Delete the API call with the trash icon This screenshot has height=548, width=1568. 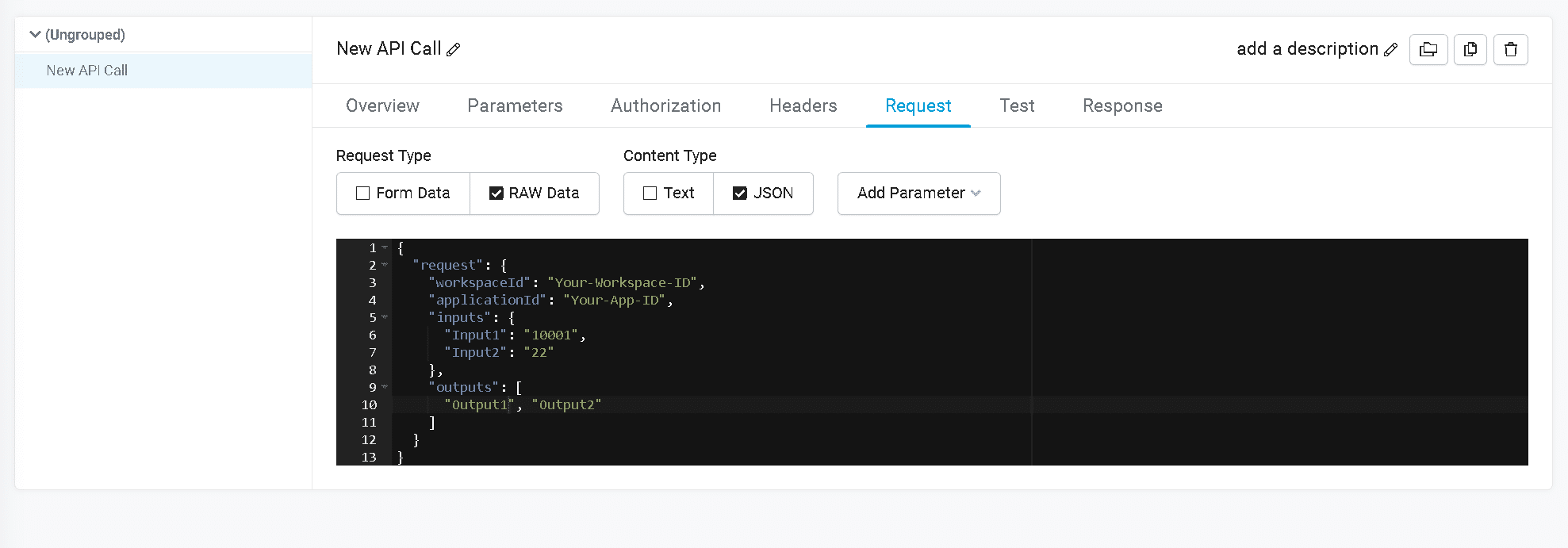1511,49
